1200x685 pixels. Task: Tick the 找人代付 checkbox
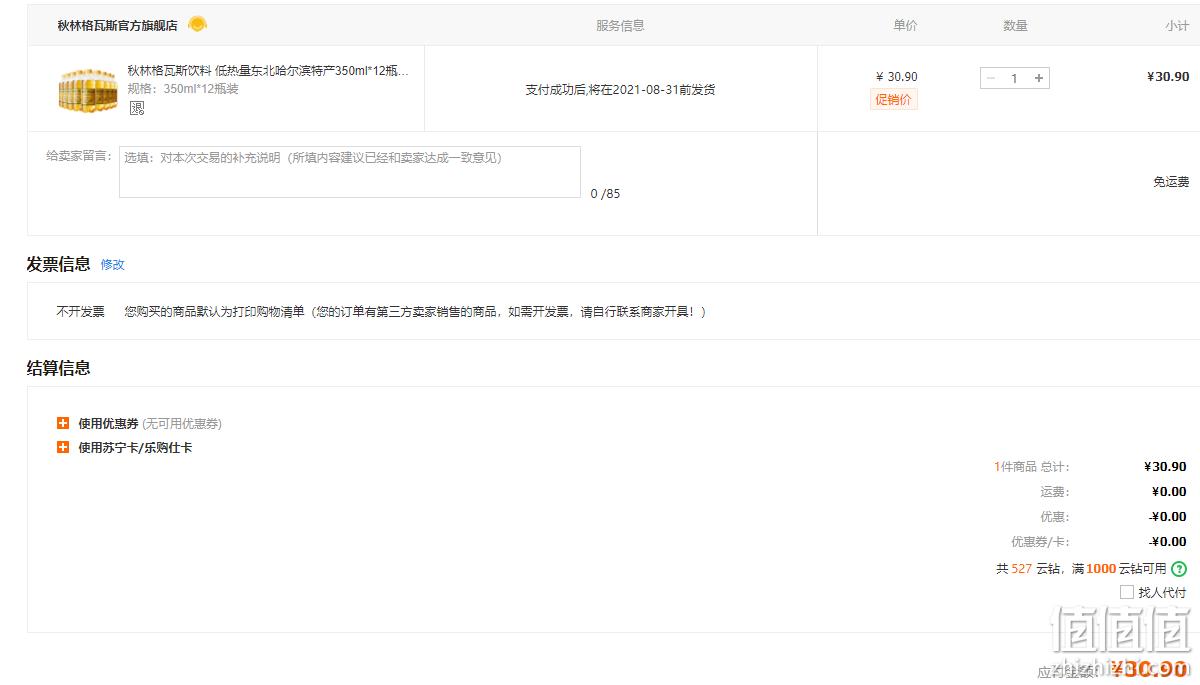tap(1127, 592)
